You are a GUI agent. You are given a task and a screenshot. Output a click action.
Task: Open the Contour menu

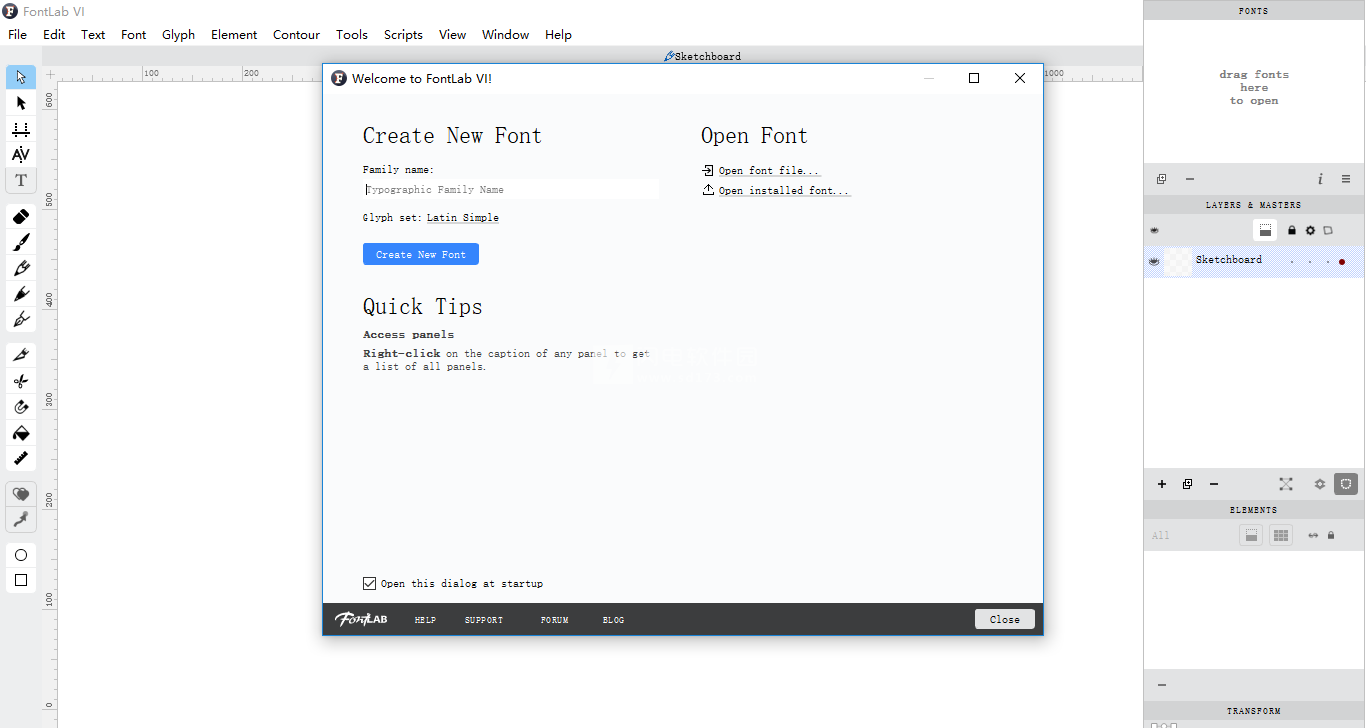point(296,35)
